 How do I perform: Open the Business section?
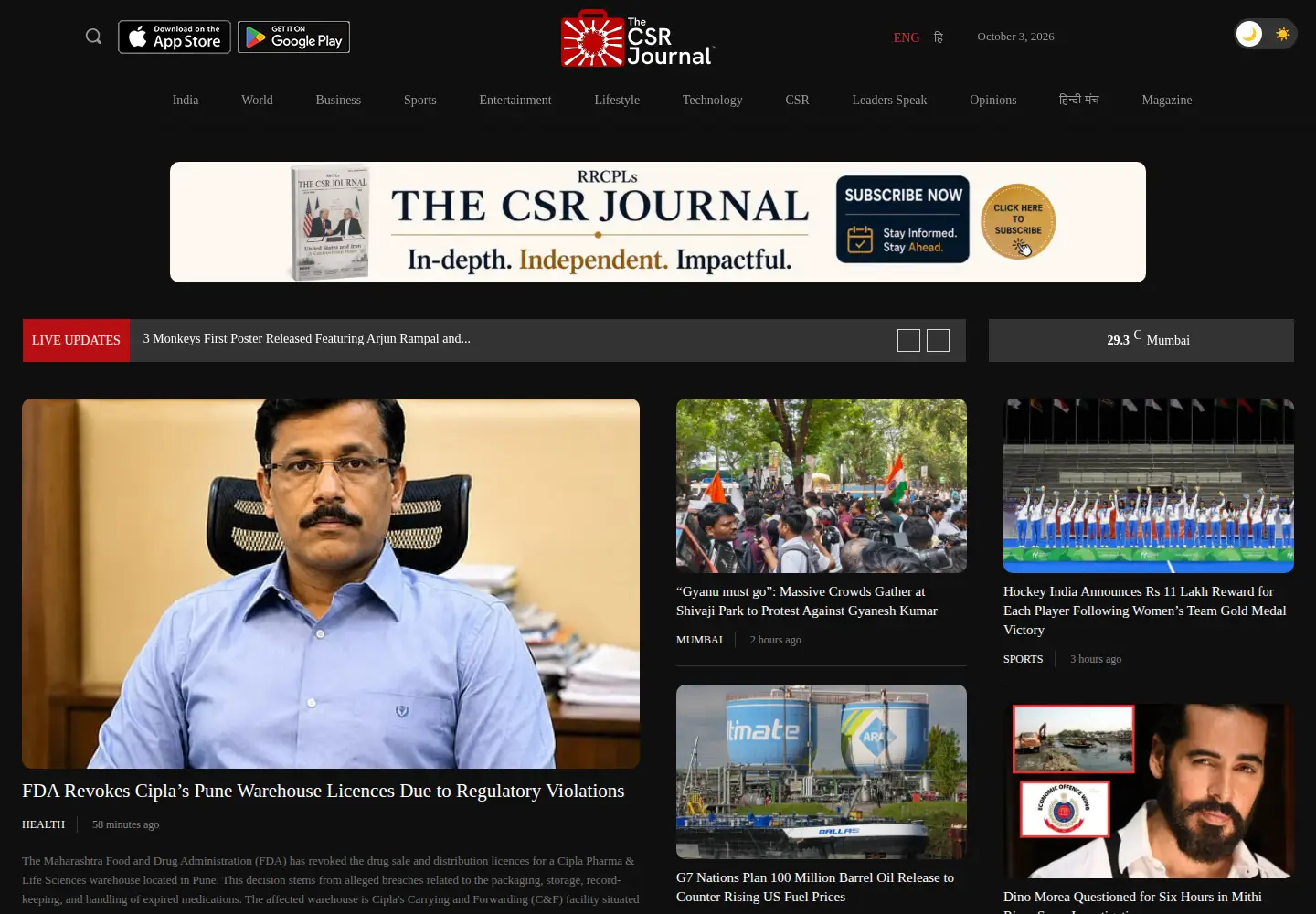[338, 100]
